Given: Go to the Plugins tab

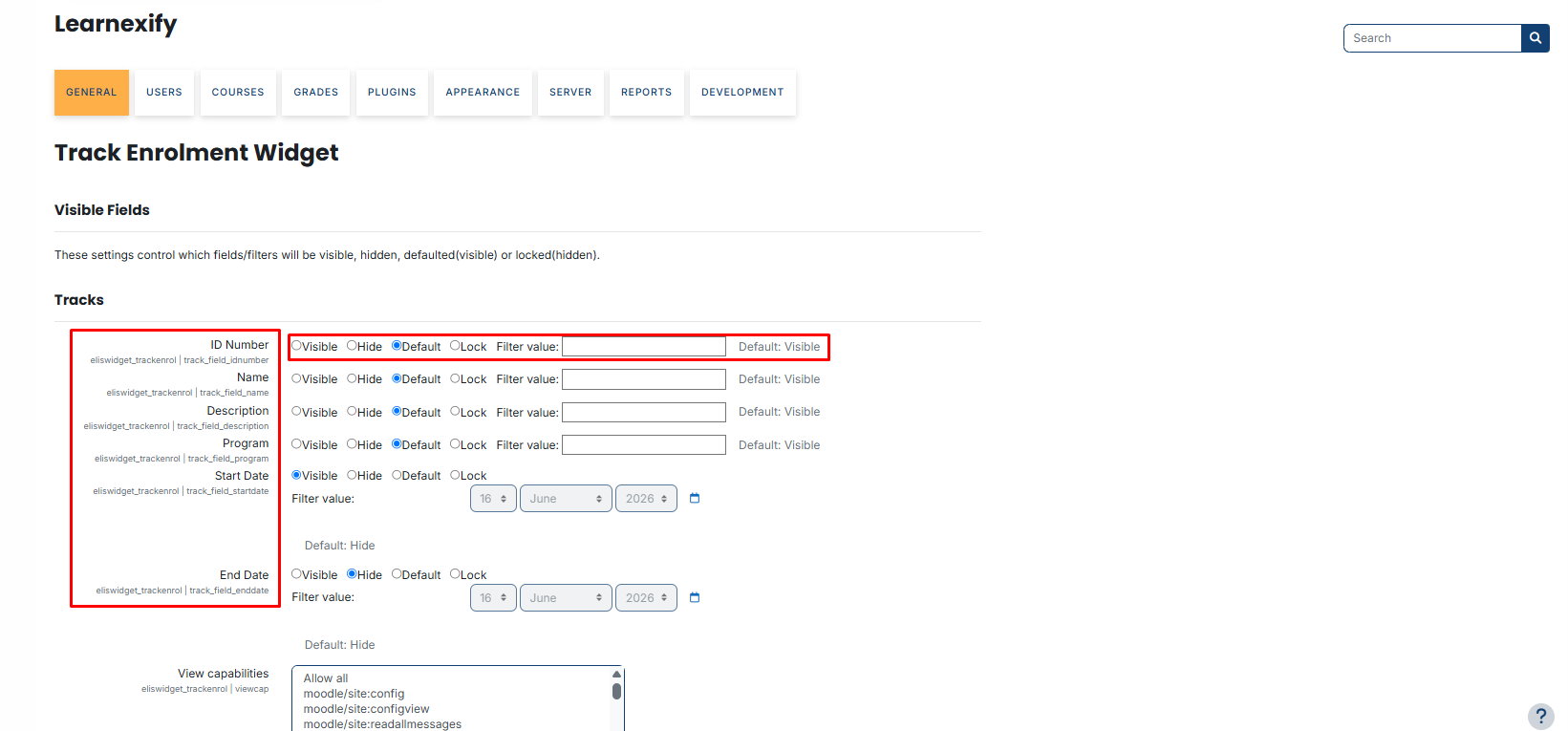Looking at the screenshot, I should (392, 93).
